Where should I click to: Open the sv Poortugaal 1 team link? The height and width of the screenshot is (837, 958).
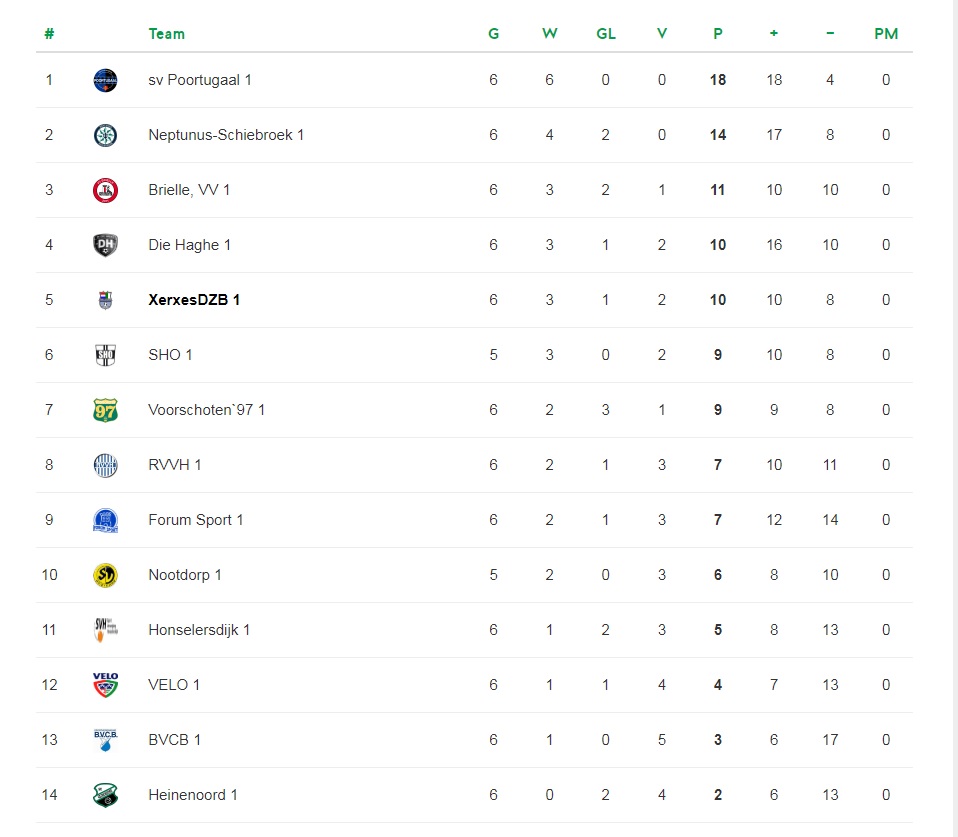[x=200, y=80]
